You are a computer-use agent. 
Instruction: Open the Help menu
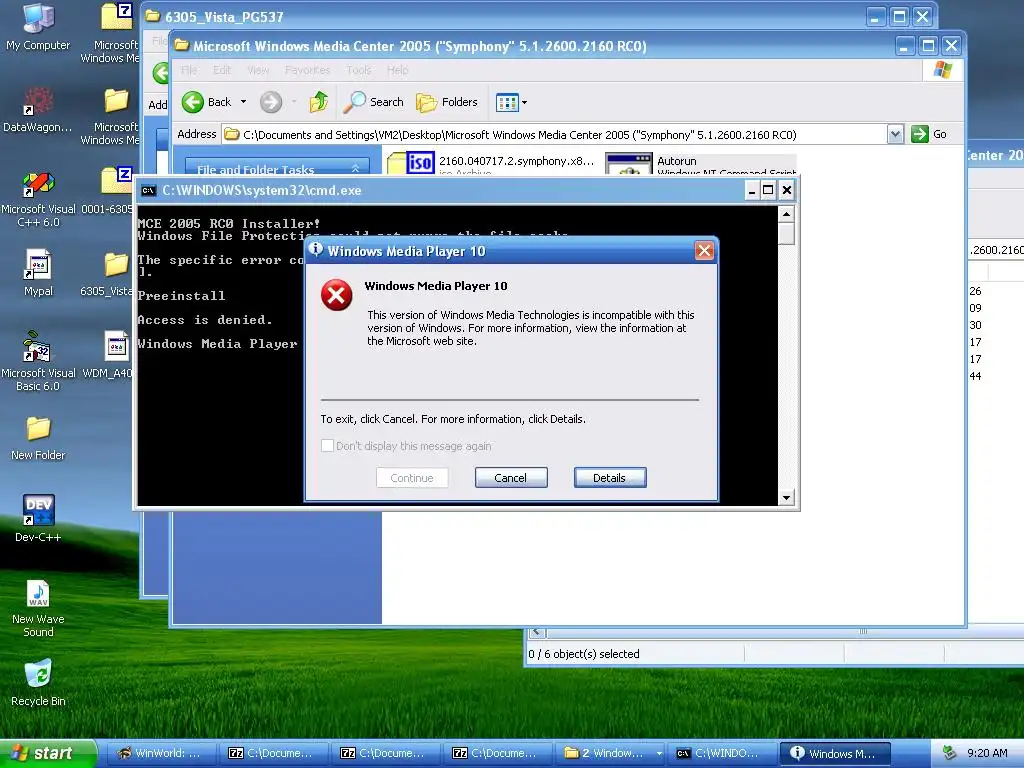[397, 70]
